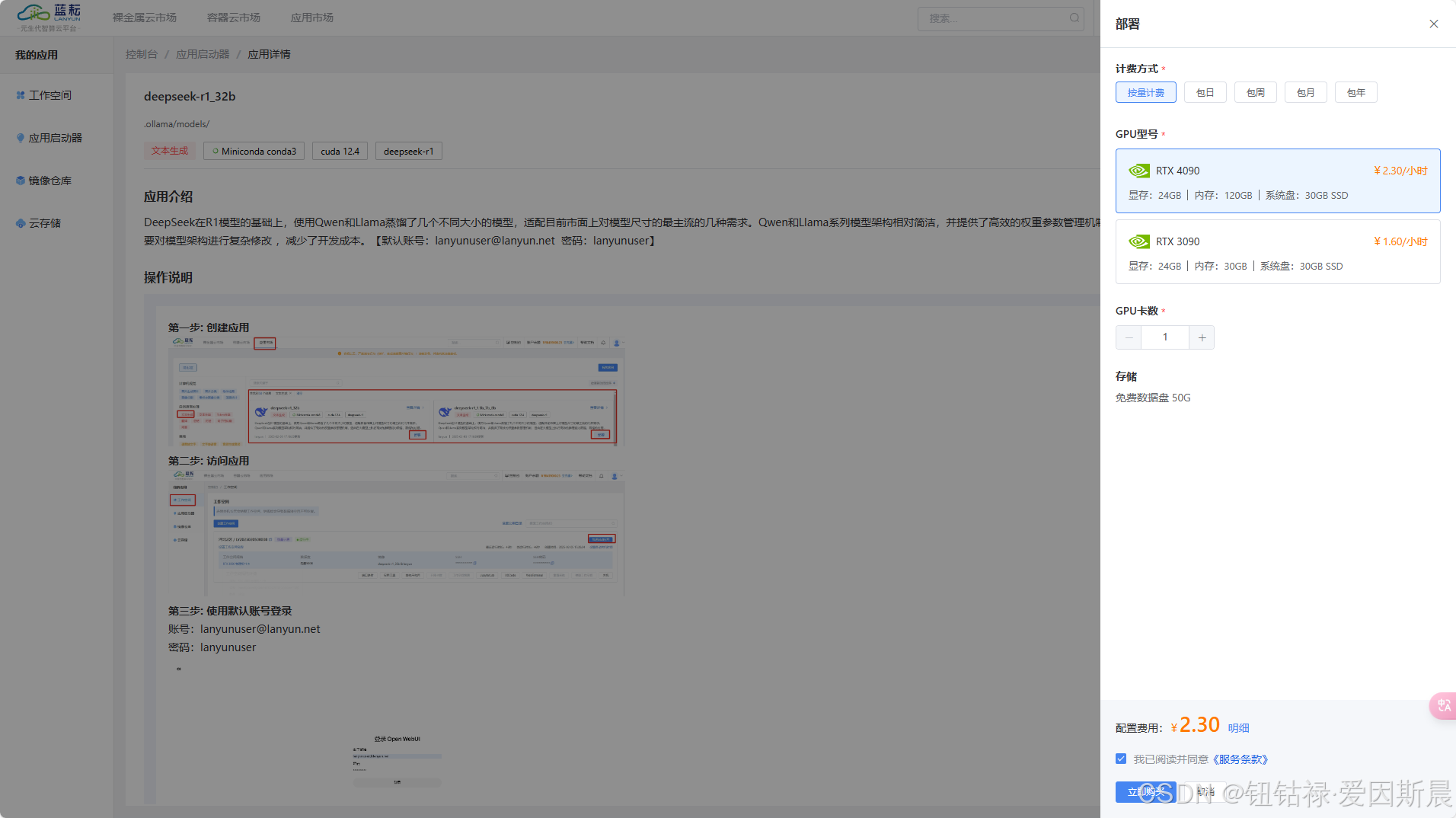Close the 部署 deploy panel
The width and height of the screenshot is (1456, 818).
tap(1433, 24)
